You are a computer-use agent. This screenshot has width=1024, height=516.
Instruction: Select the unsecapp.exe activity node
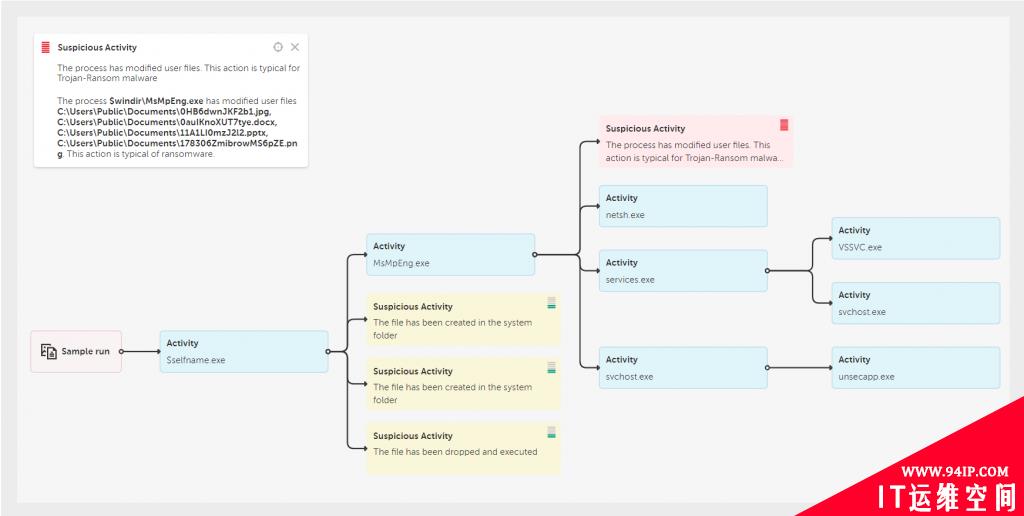[x=916, y=368]
